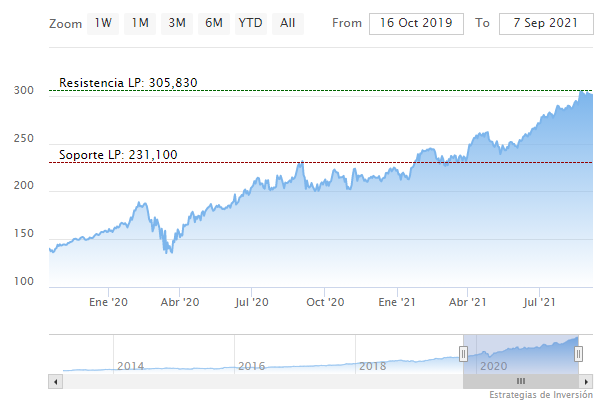605x409 pixels.
Task: Switch zoom to 6M
Action: (x=213, y=22)
